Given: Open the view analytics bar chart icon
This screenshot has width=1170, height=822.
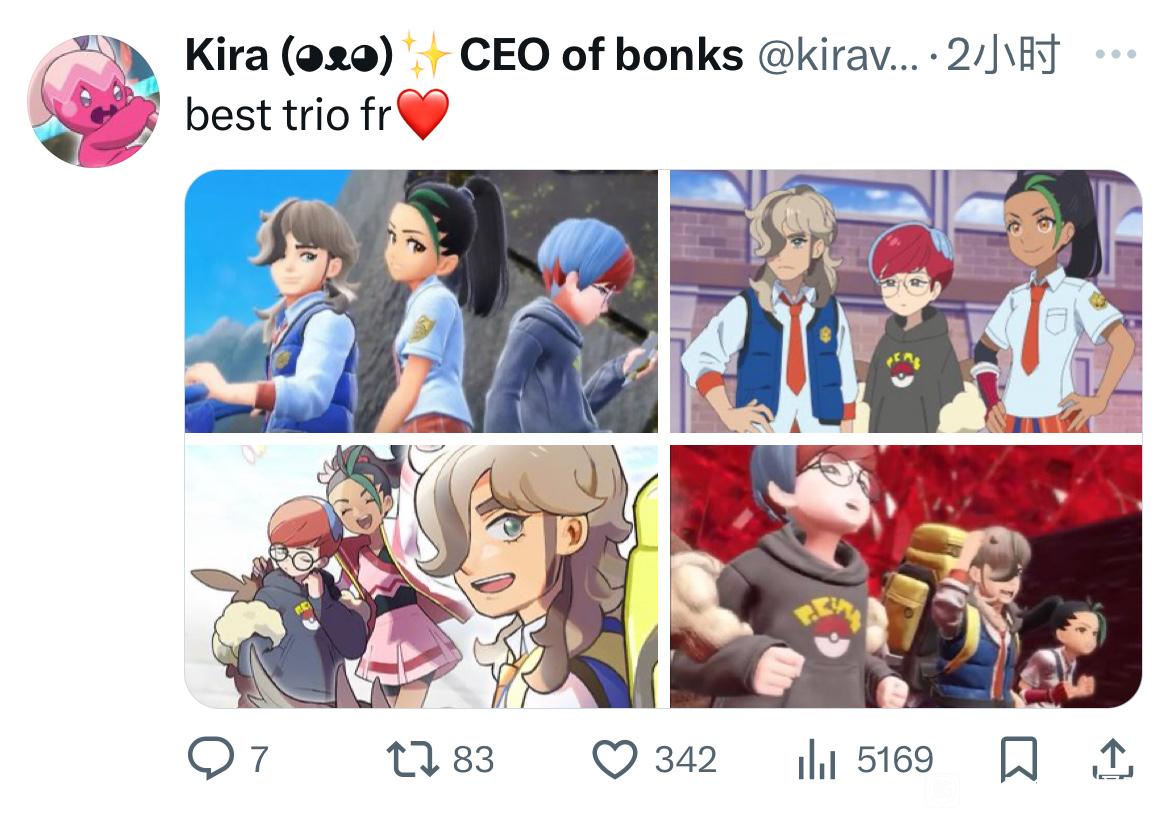Looking at the screenshot, I should (x=817, y=759).
